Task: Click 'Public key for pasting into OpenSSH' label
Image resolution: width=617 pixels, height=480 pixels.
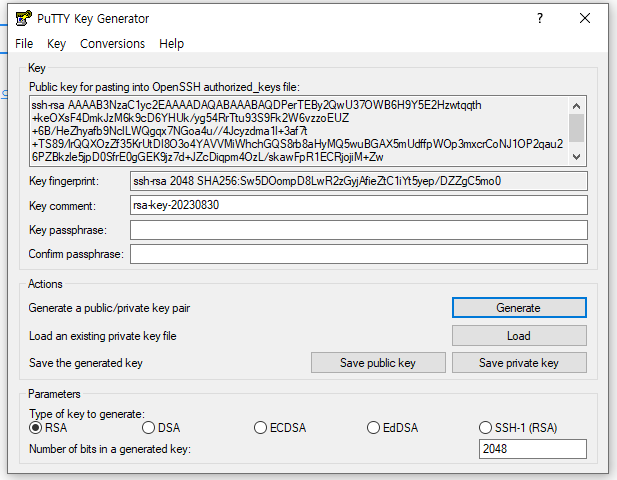Action: pos(164,87)
